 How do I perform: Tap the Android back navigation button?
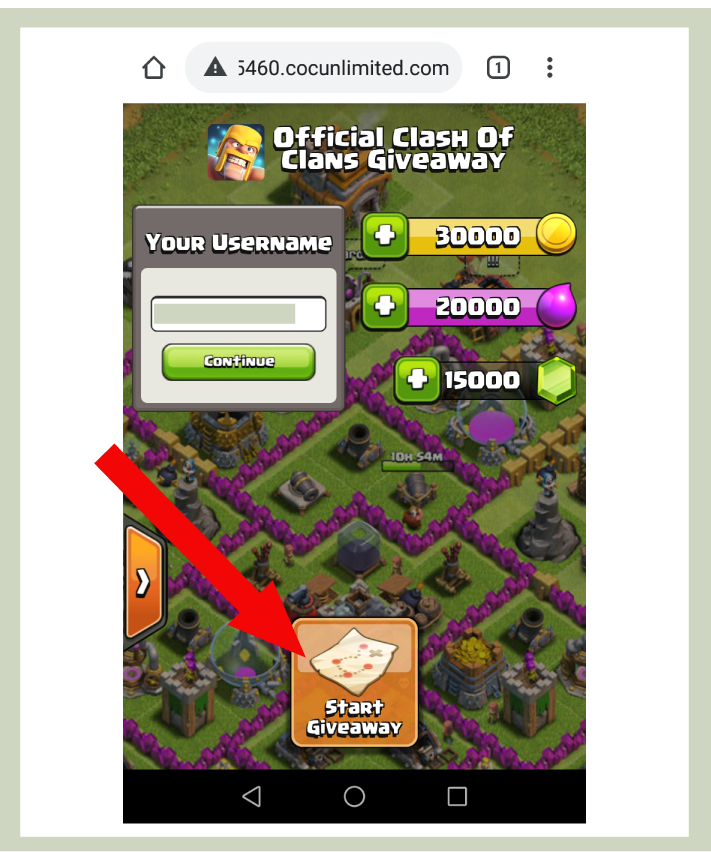tap(251, 797)
